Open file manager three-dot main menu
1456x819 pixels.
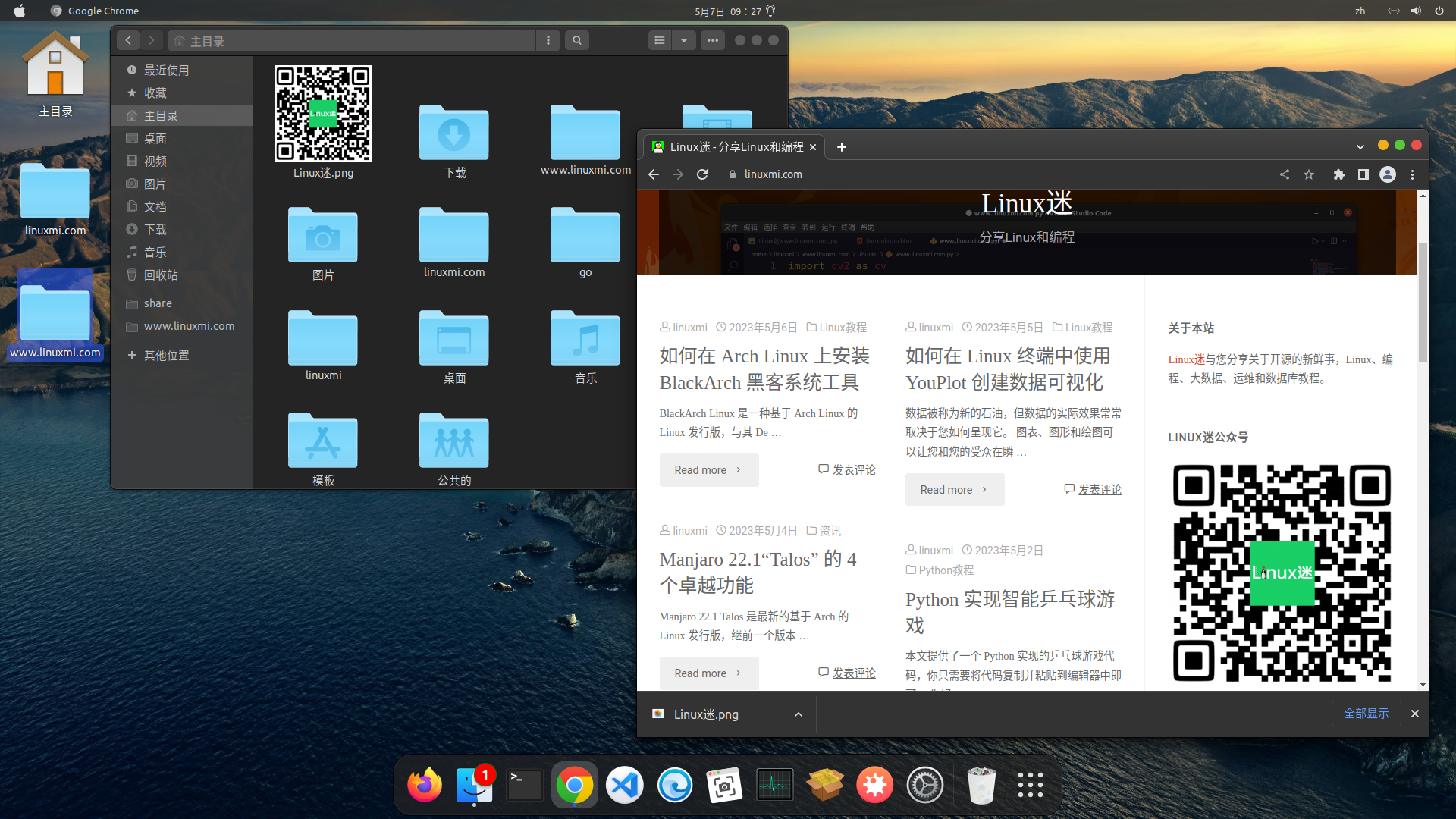coord(713,40)
